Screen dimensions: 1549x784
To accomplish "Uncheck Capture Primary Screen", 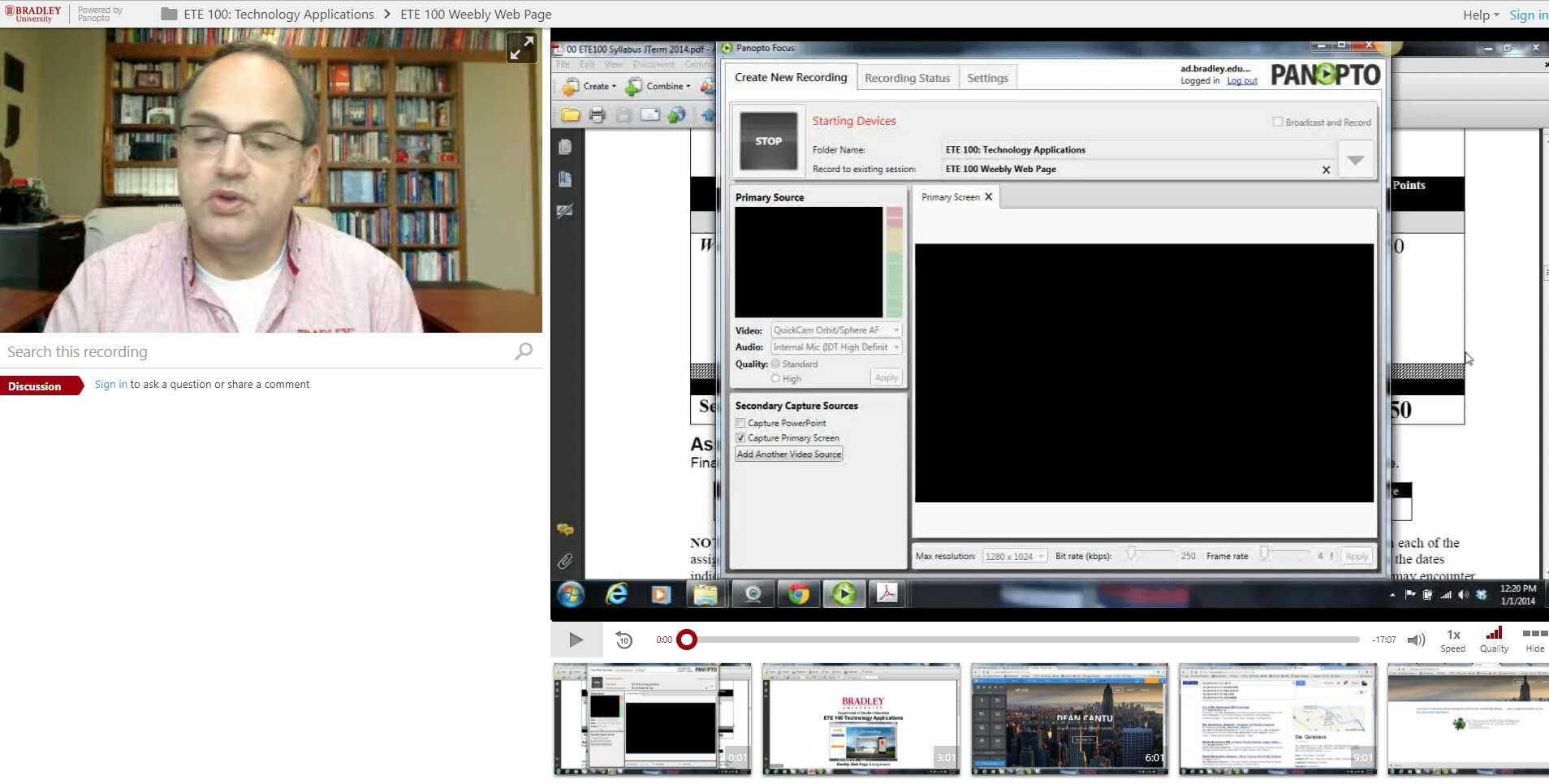I will (740, 437).
